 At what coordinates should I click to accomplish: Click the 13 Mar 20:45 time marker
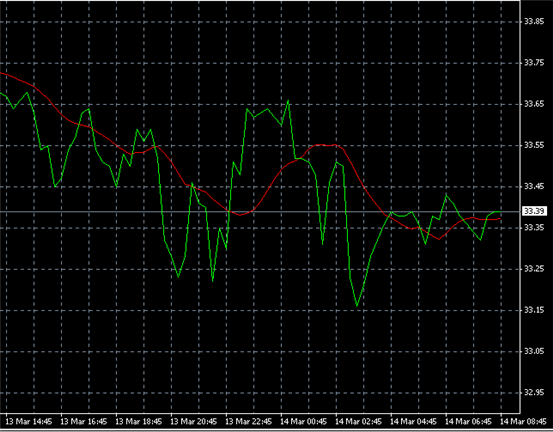click(x=194, y=422)
